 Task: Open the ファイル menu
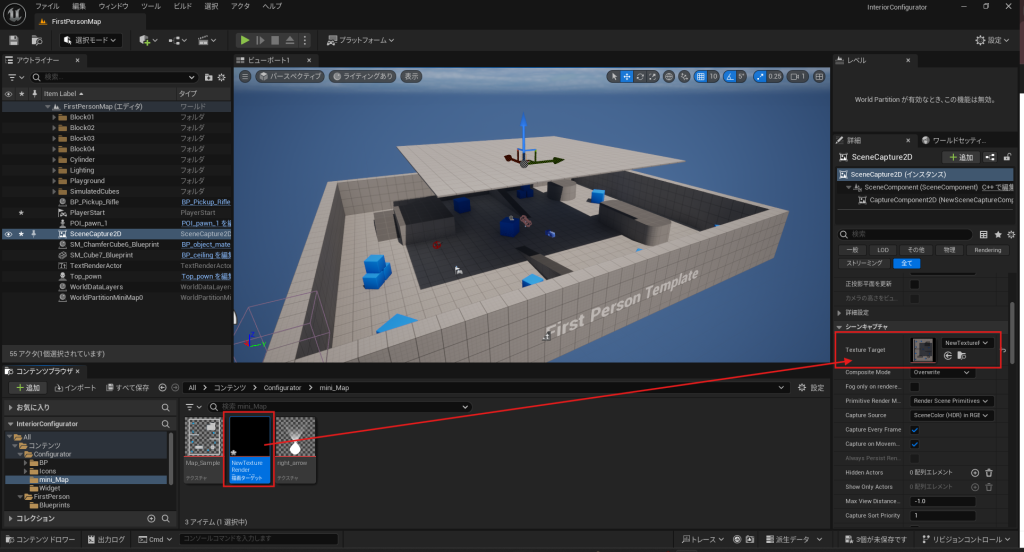[x=47, y=6]
